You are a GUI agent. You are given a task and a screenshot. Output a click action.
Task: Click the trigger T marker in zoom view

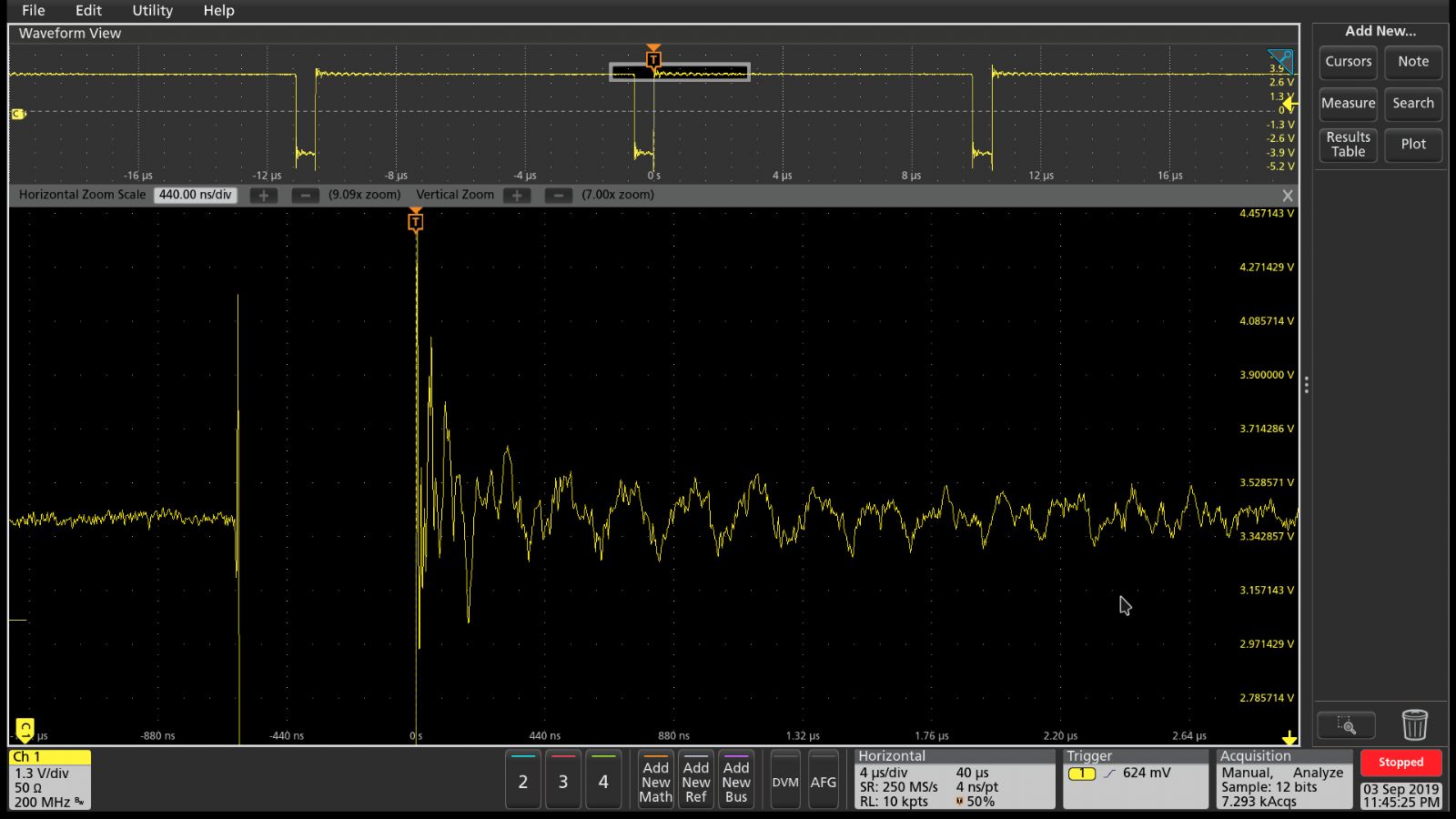416,220
